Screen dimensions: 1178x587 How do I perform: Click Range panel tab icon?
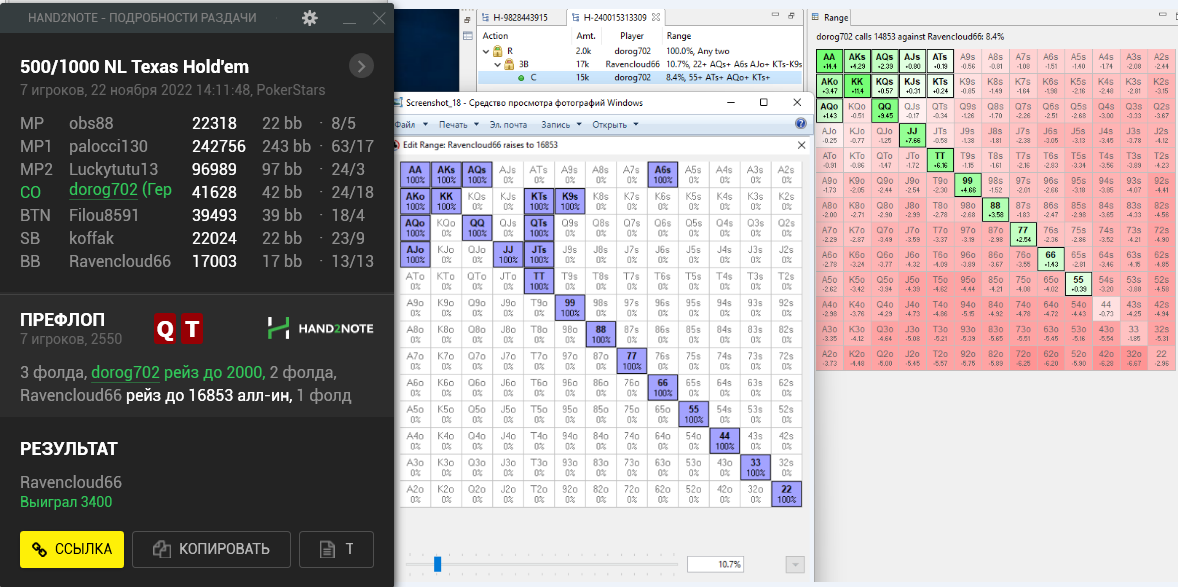coord(817,17)
